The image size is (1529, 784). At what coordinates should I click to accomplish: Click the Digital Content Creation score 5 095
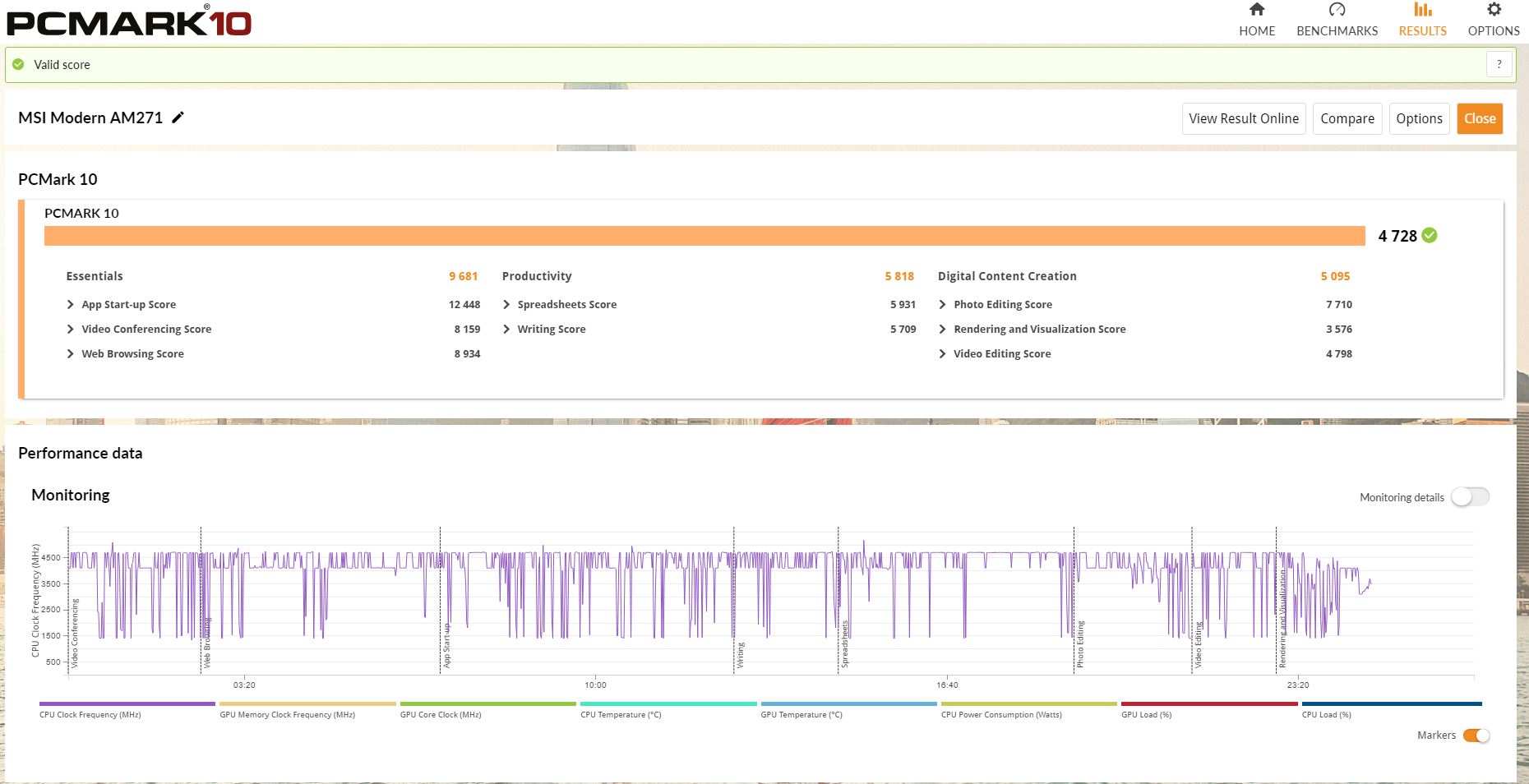coord(1335,276)
